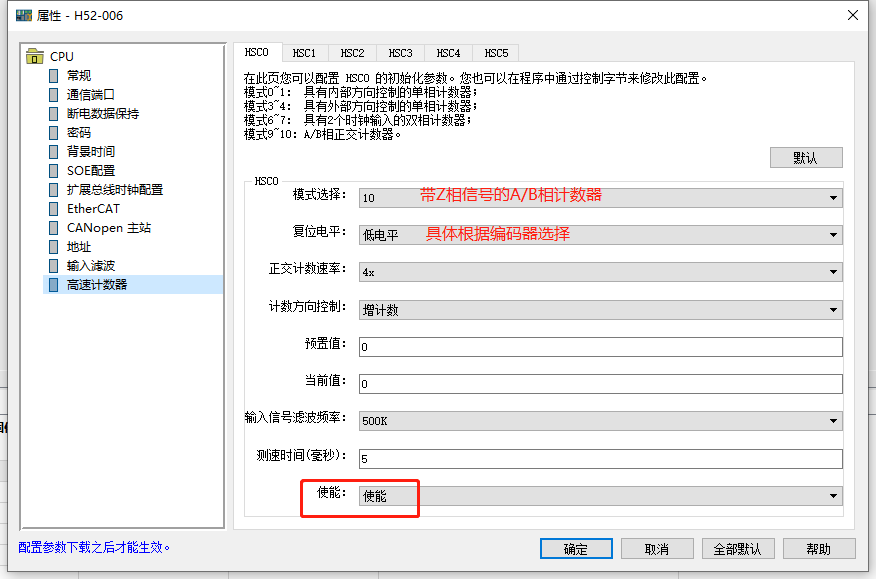876x579 pixels.
Task: Click the page icon beside 密码
Action: point(54,132)
